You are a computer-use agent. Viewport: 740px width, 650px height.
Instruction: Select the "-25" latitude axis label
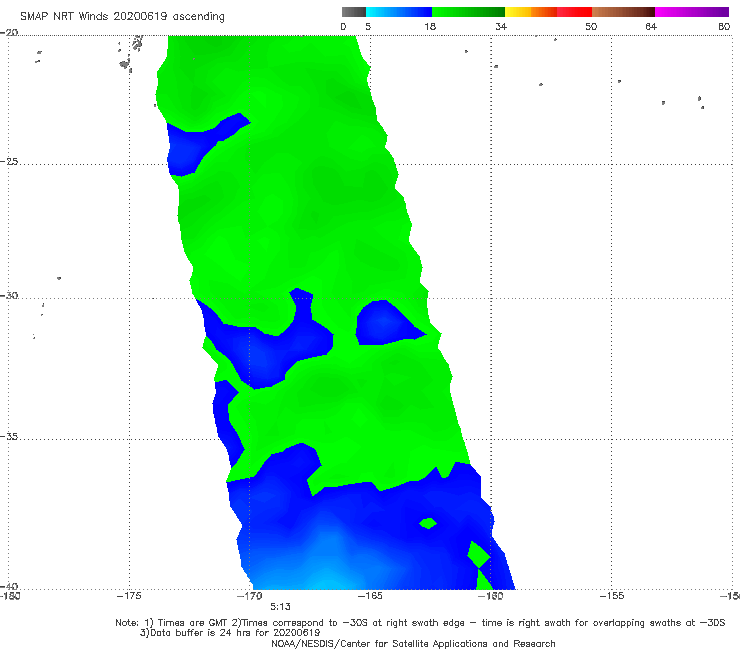coord(9,161)
